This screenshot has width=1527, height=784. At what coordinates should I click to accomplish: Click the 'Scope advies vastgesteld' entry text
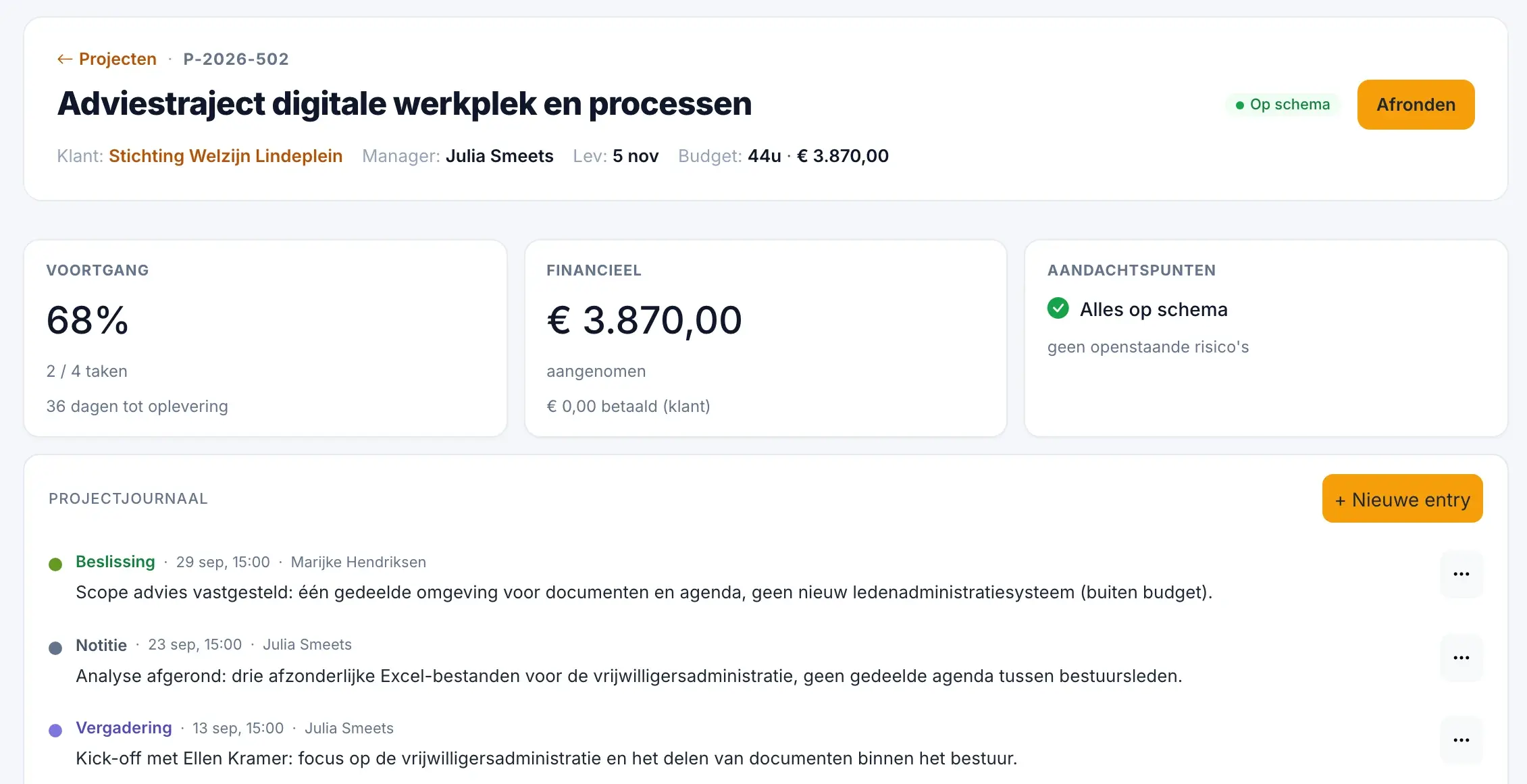click(x=644, y=592)
